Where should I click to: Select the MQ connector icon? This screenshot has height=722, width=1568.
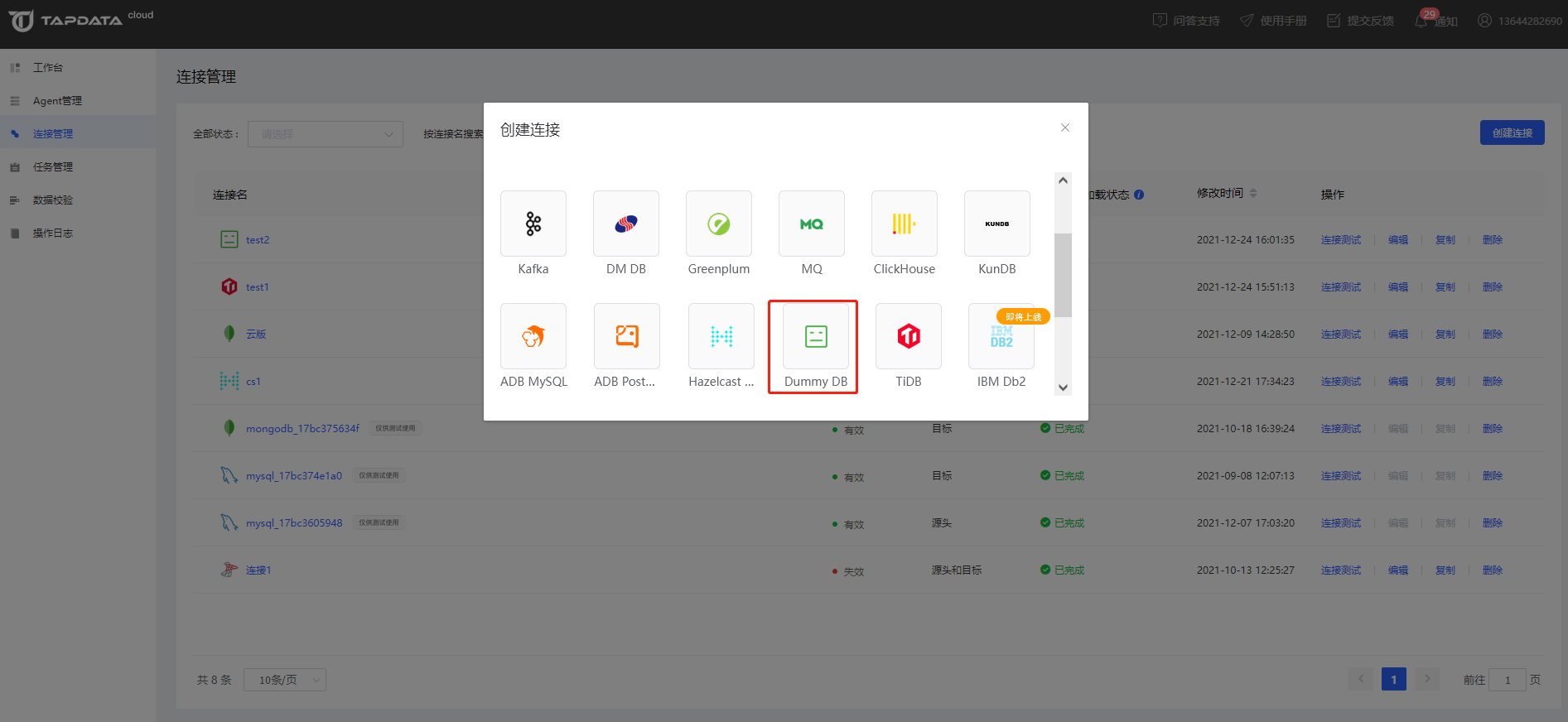tap(812, 224)
